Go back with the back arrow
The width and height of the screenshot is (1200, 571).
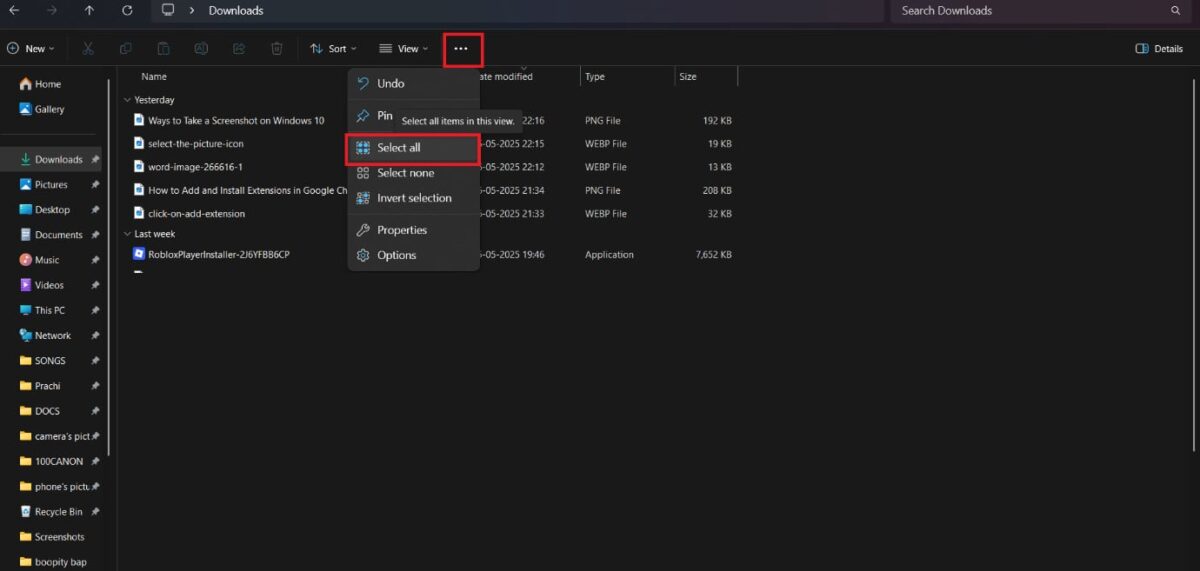point(14,11)
